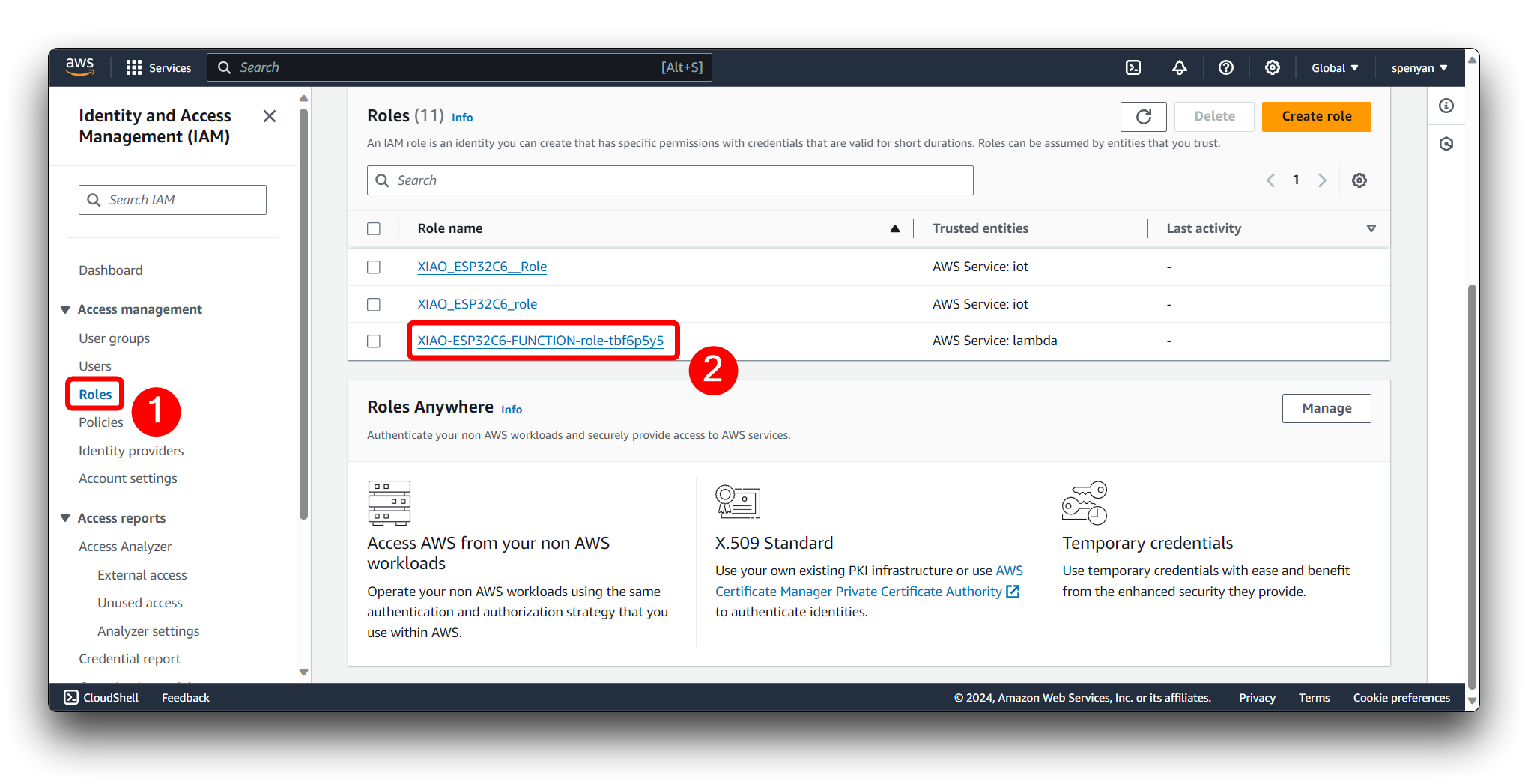Open Roles in the sidebar
This screenshot has height=784, width=1528.
click(x=95, y=395)
